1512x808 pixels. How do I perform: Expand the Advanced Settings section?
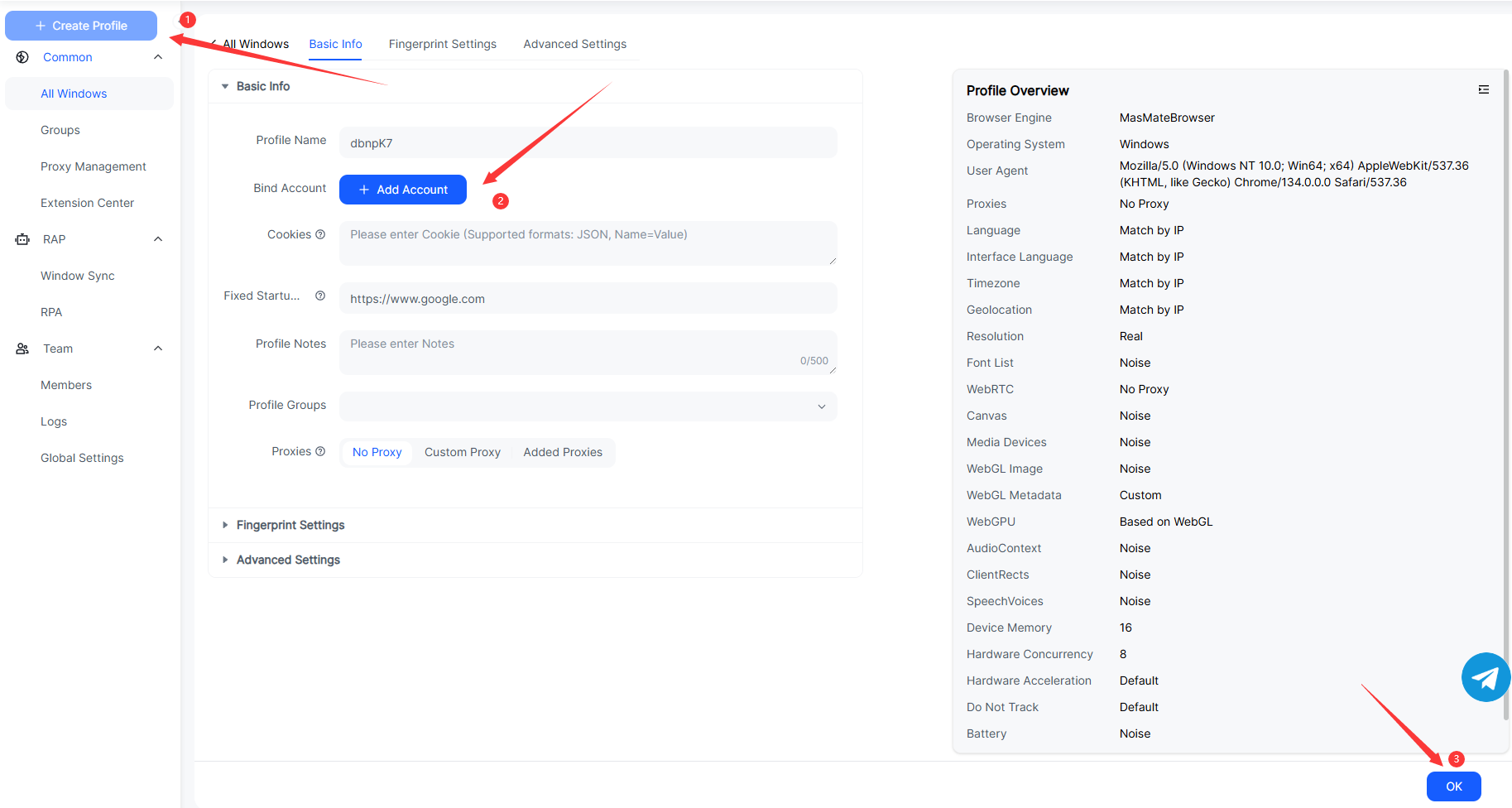click(288, 560)
